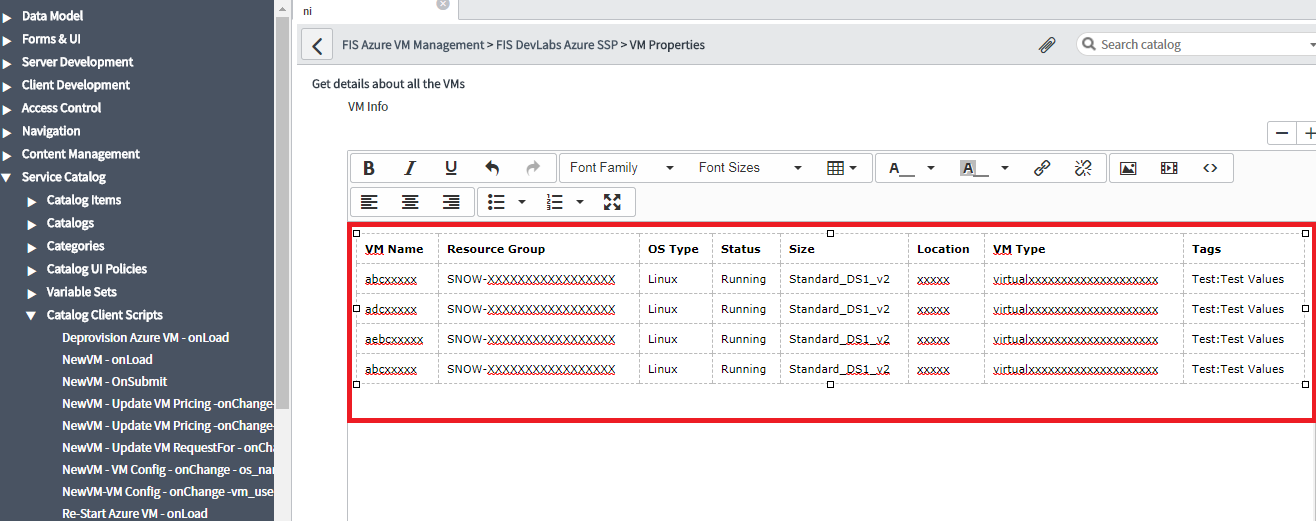
Task: Apply italic formatting
Action: tap(410, 168)
